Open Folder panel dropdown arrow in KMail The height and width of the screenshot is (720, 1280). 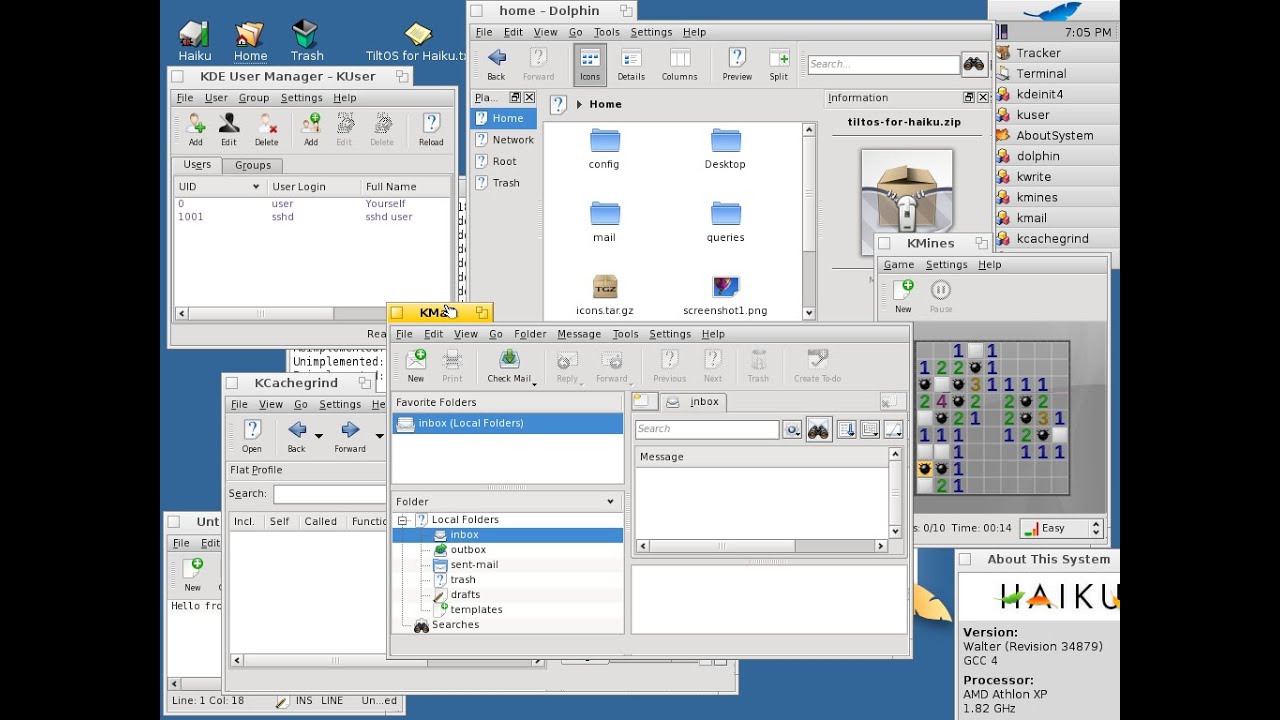610,502
